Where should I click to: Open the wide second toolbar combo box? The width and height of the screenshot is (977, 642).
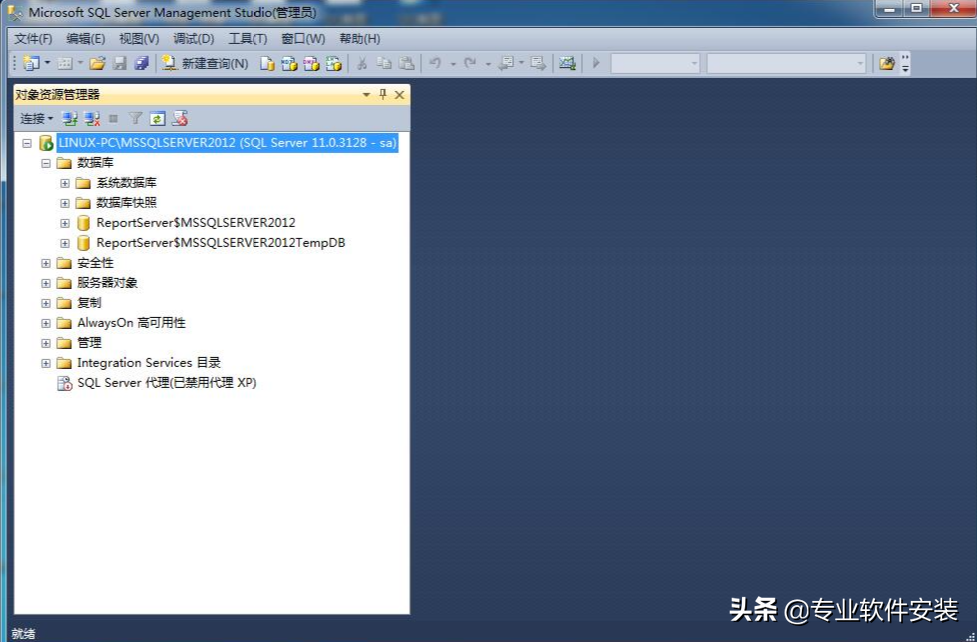tap(786, 63)
